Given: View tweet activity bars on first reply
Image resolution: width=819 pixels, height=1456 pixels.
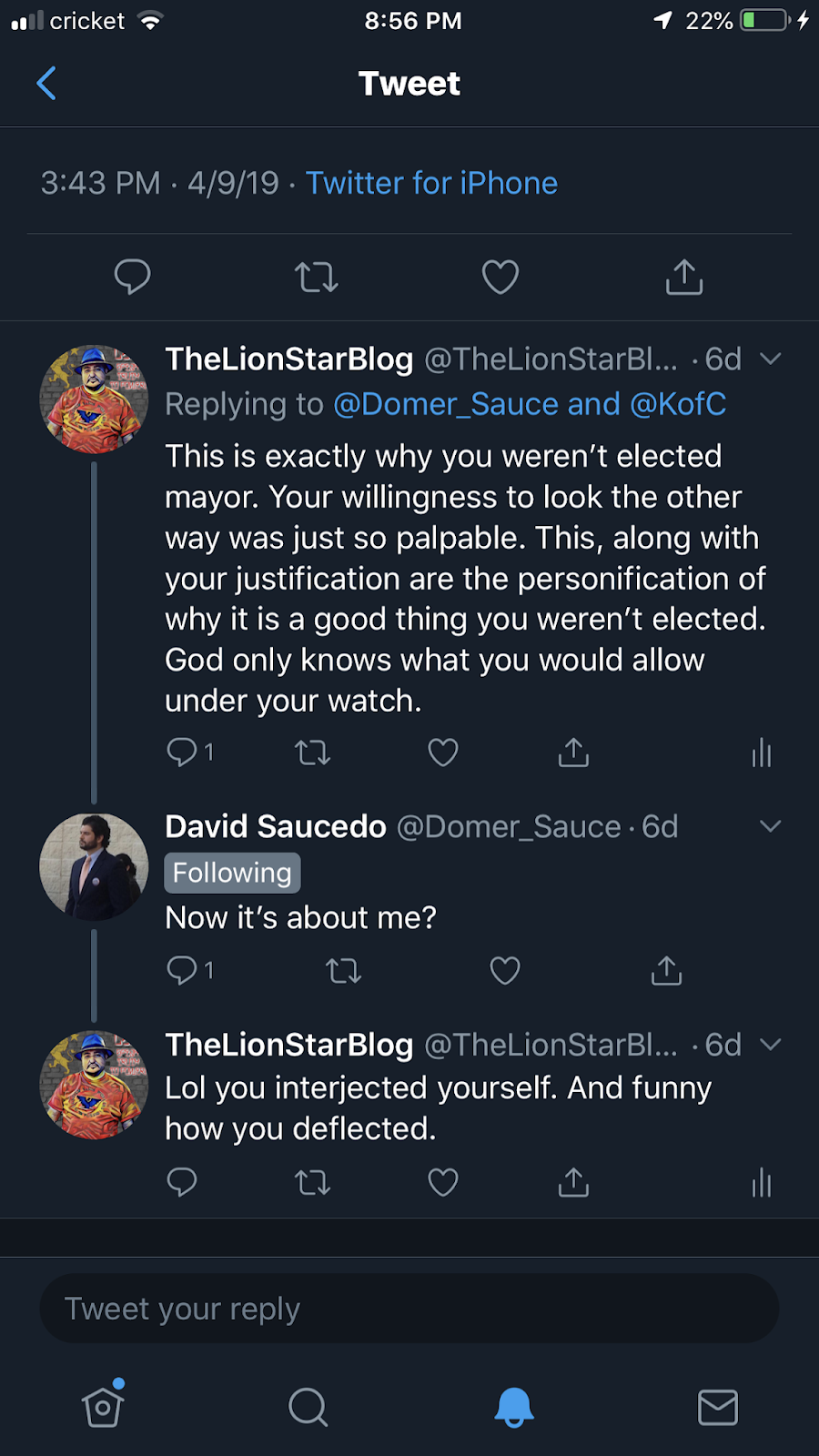Looking at the screenshot, I should (x=762, y=753).
